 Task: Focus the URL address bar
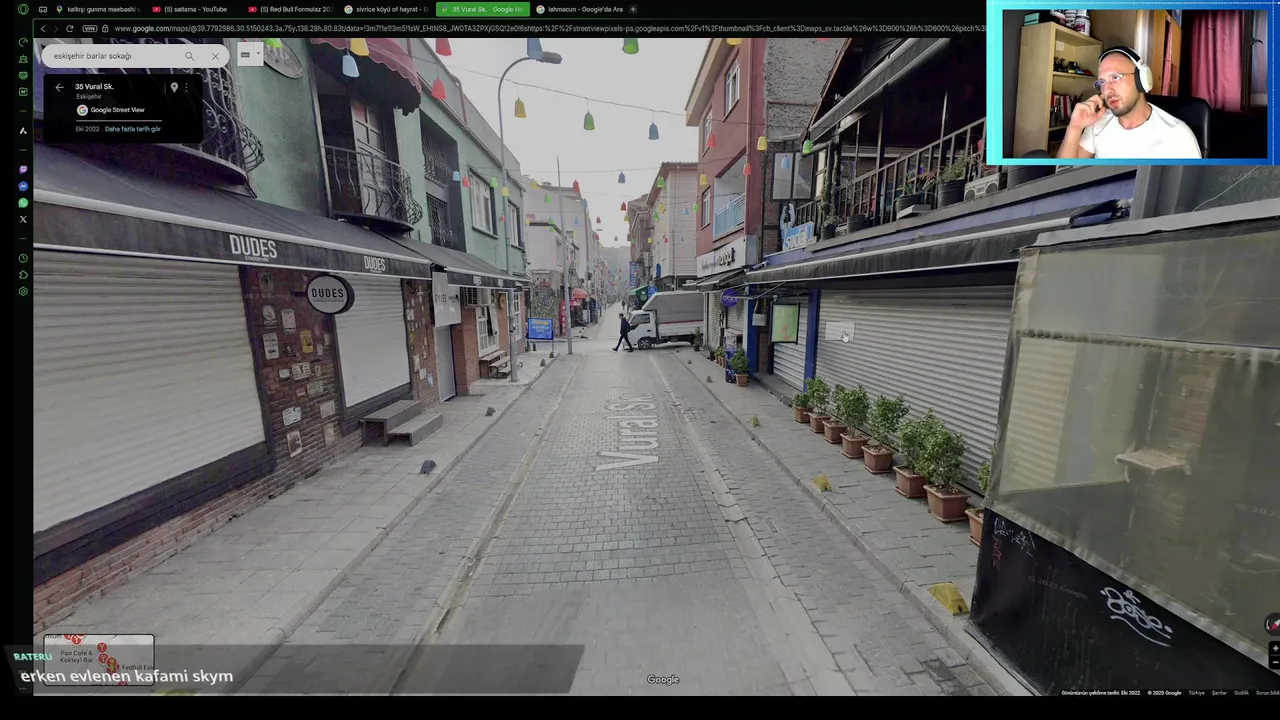click(550, 28)
